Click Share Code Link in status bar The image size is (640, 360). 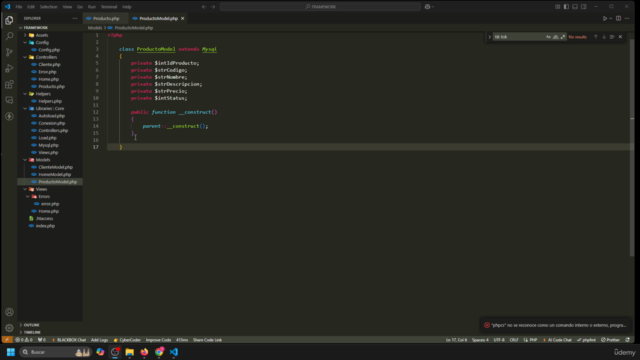pyautogui.click(x=207, y=340)
